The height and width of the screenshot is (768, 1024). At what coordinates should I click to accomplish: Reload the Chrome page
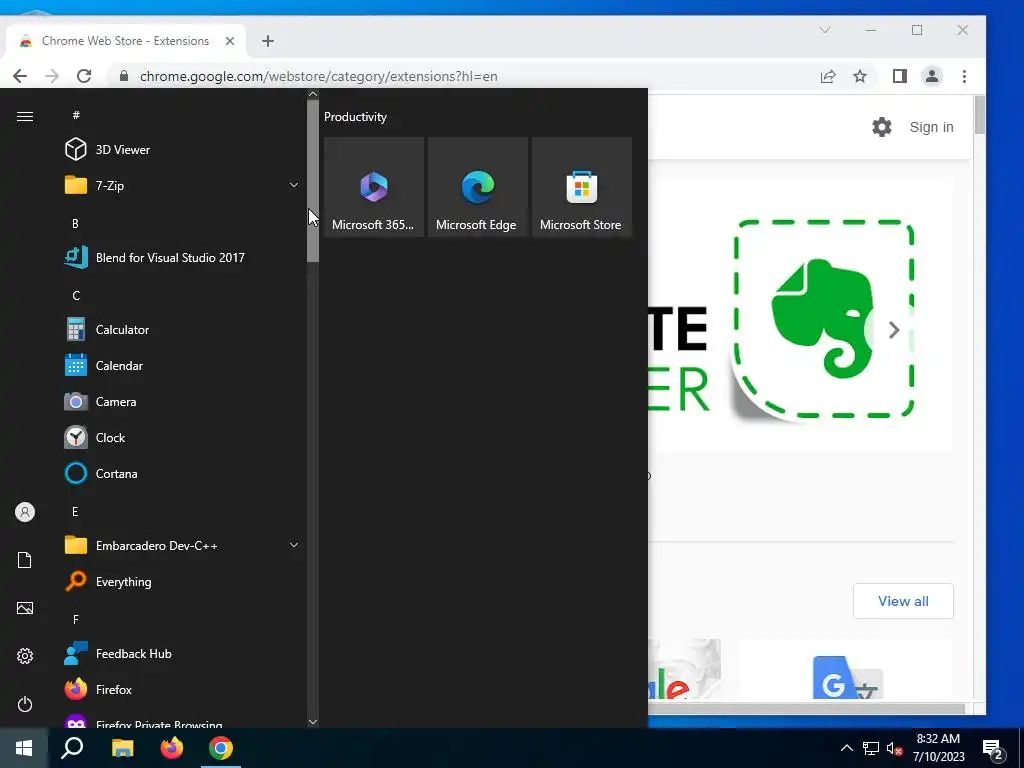(x=84, y=76)
